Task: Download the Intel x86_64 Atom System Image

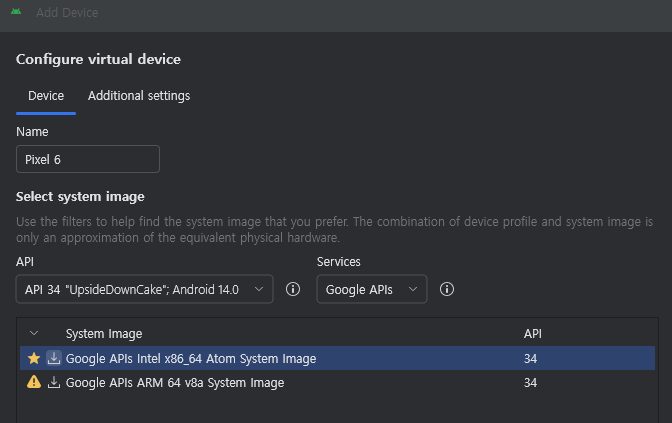Action: [54, 358]
